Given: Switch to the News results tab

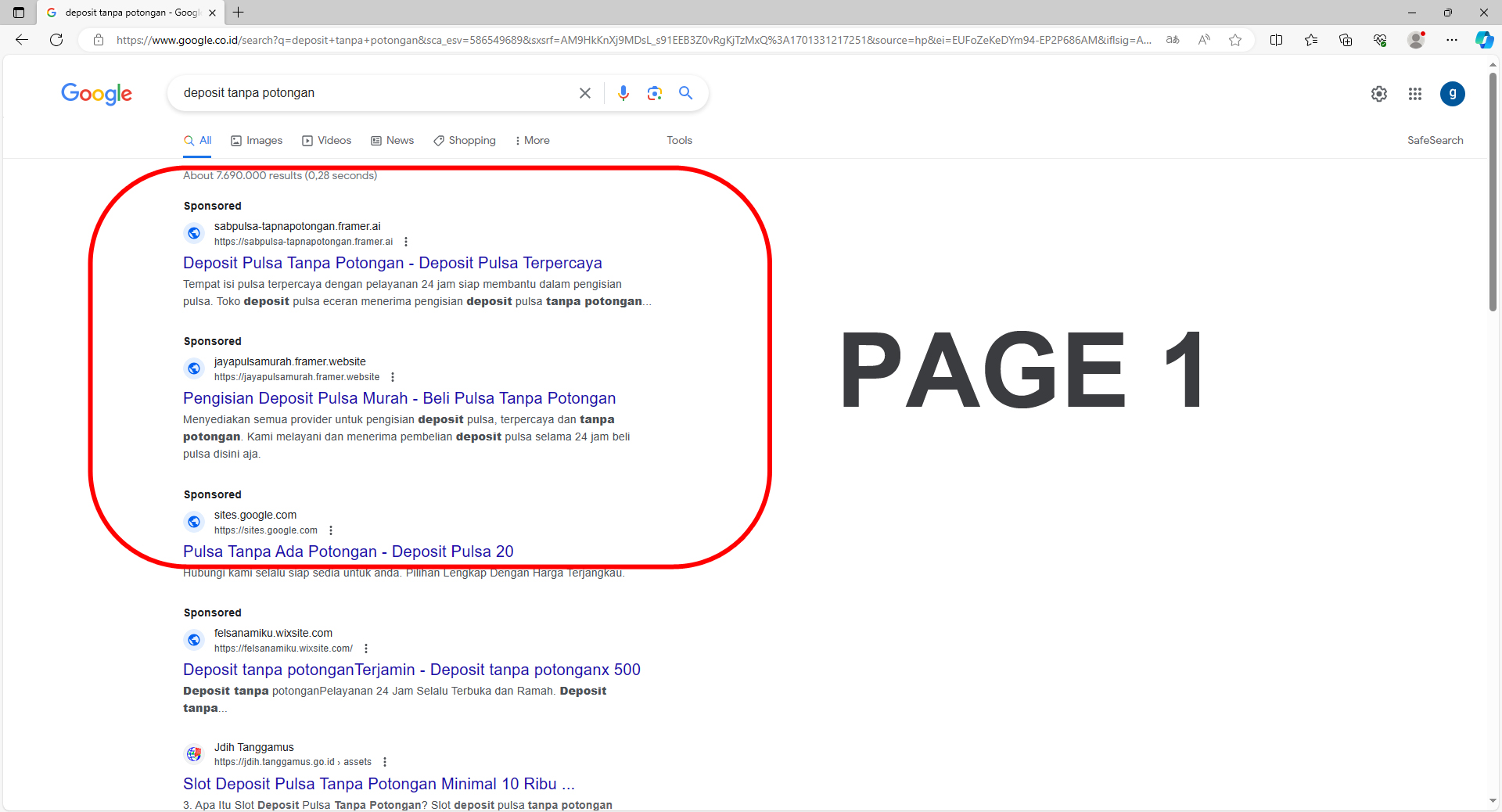Looking at the screenshot, I should click(x=393, y=141).
